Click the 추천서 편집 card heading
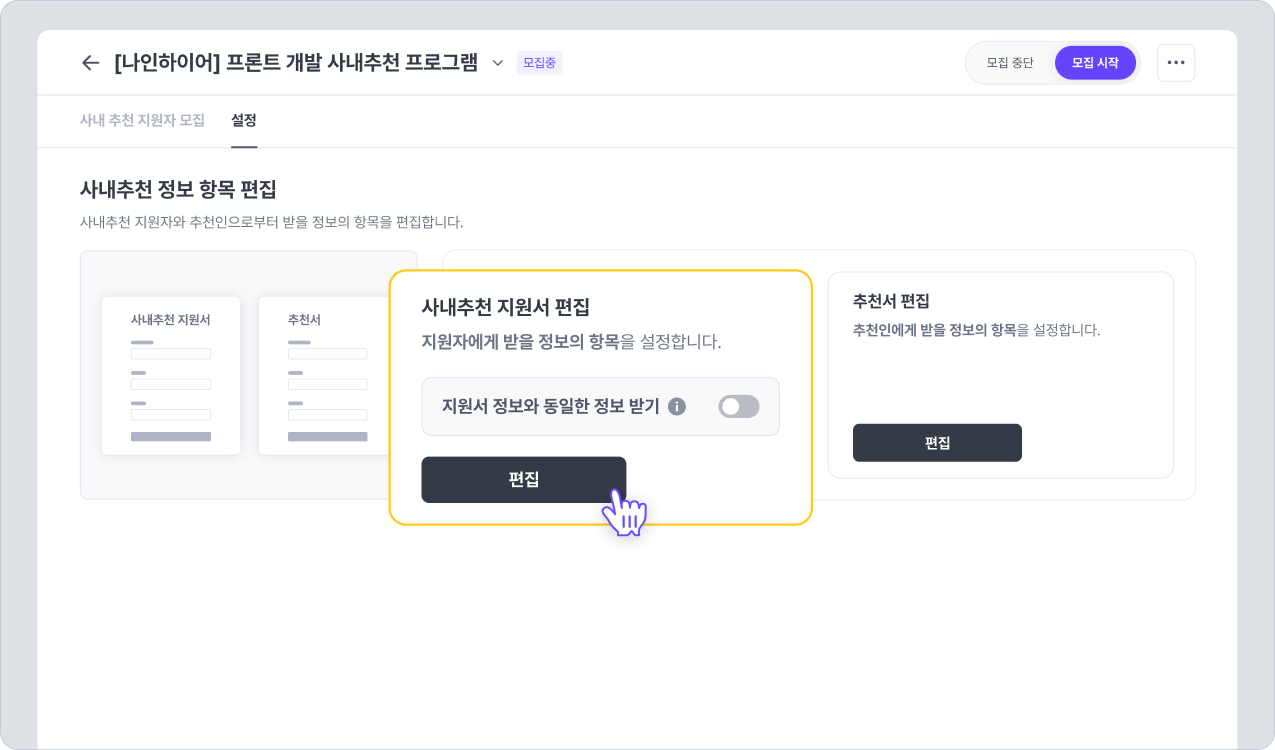1275x750 pixels. tap(891, 300)
